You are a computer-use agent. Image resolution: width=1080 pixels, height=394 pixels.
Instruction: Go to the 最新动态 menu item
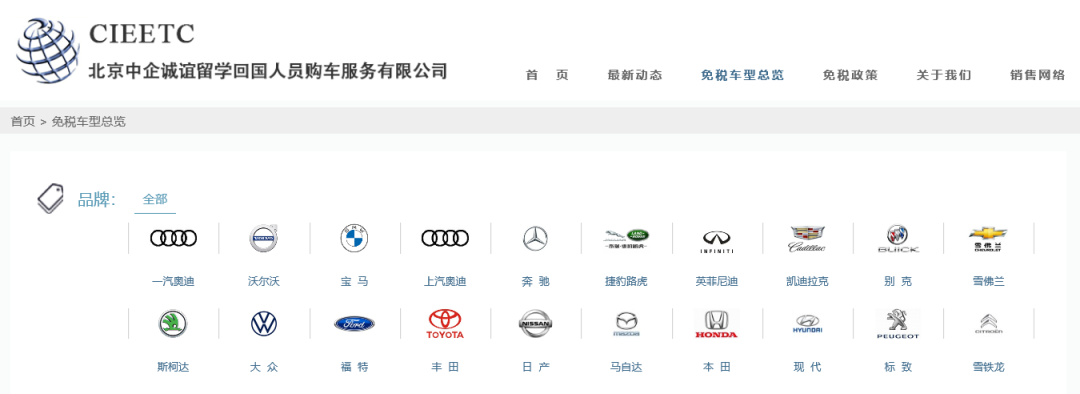(x=635, y=75)
